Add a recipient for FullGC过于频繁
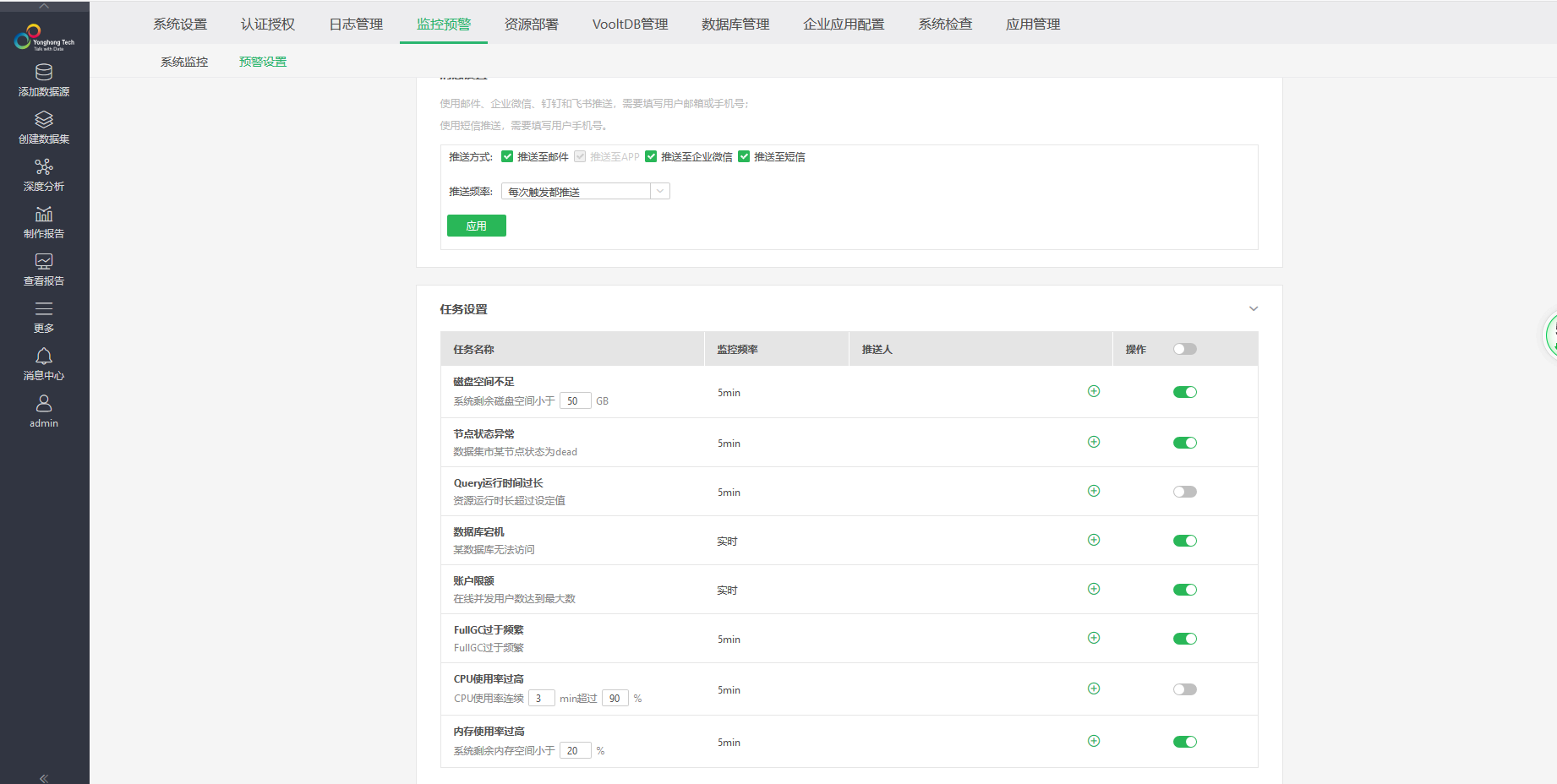Image resolution: width=1557 pixels, height=784 pixels. 1094,638
